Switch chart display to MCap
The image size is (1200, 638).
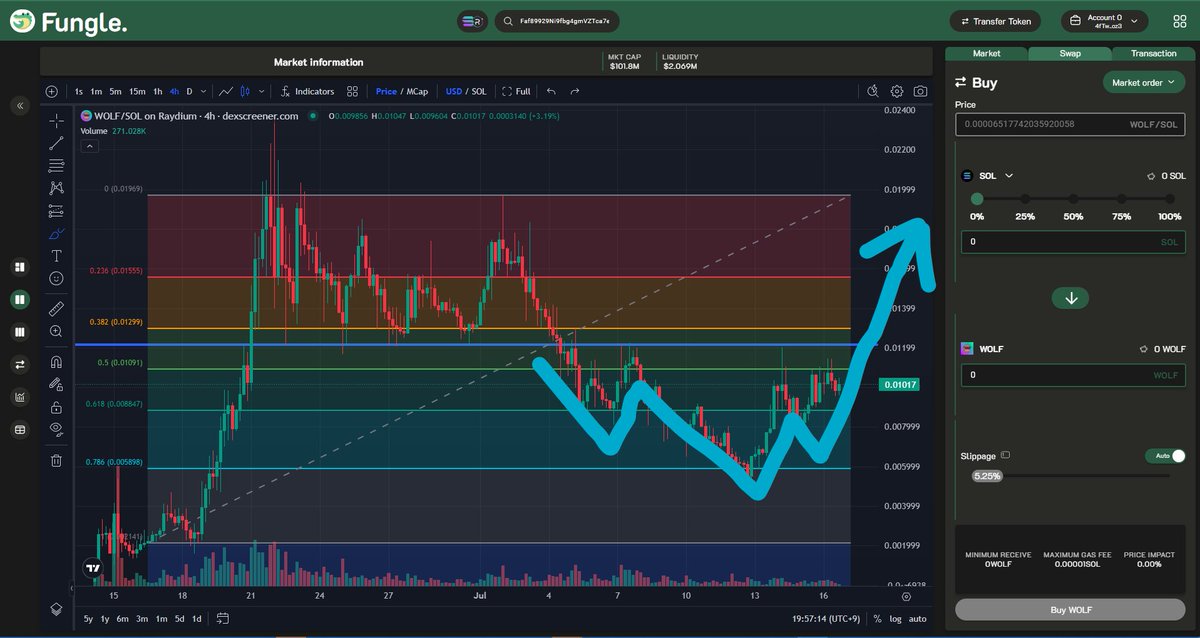coord(416,91)
